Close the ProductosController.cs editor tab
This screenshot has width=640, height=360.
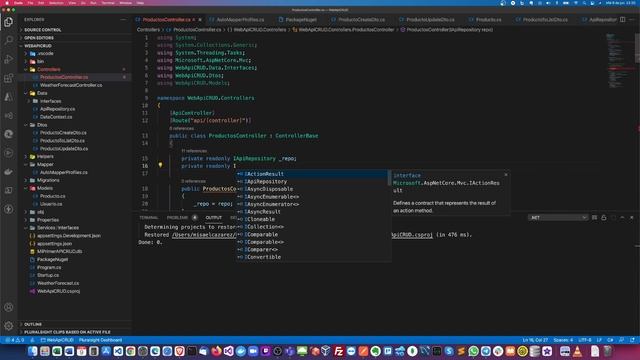click(200, 20)
